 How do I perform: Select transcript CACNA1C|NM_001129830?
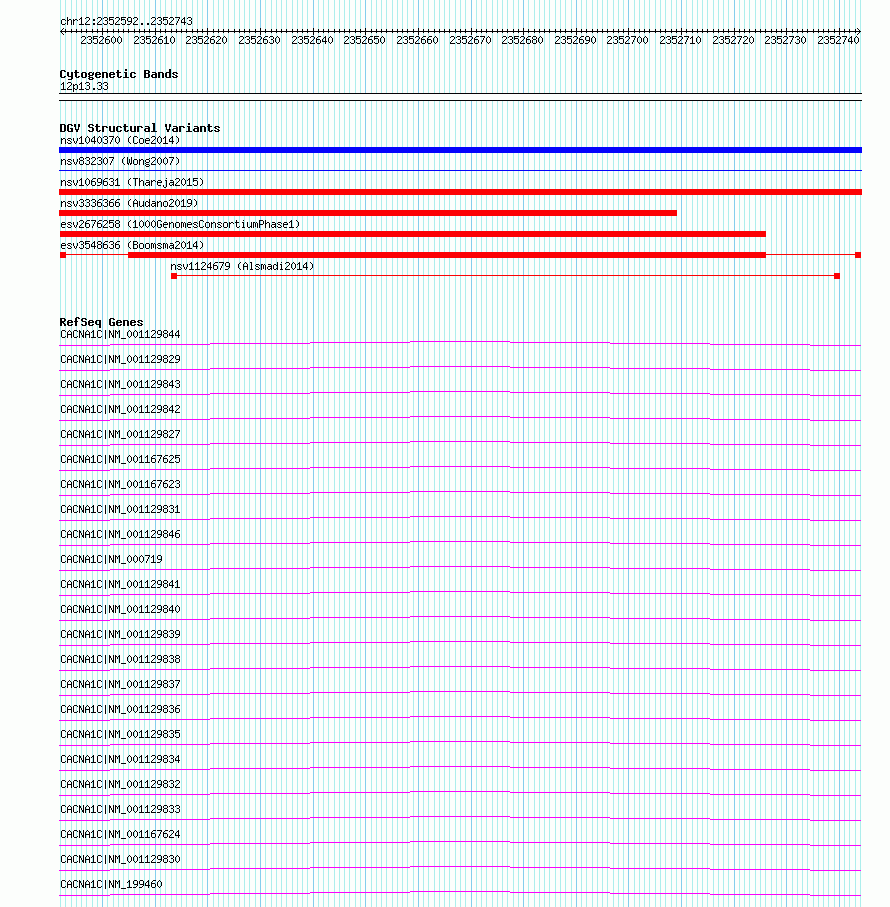pos(120,860)
